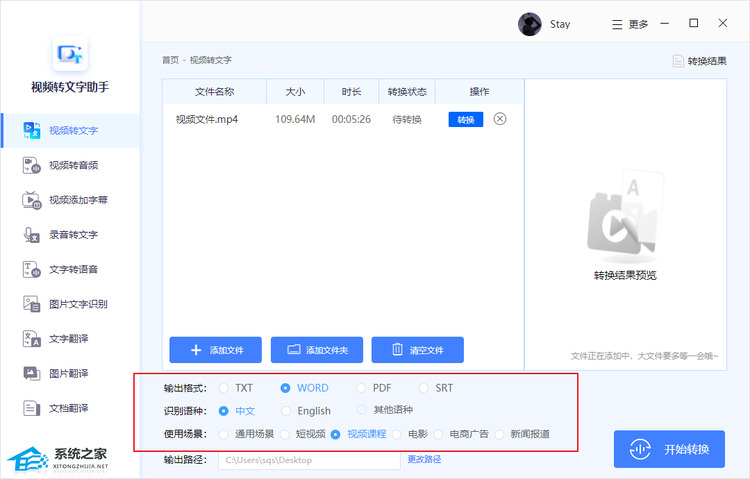This screenshot has height=479, width=750.
Task: Click the size value 109.64M
Action: point(295,119)
